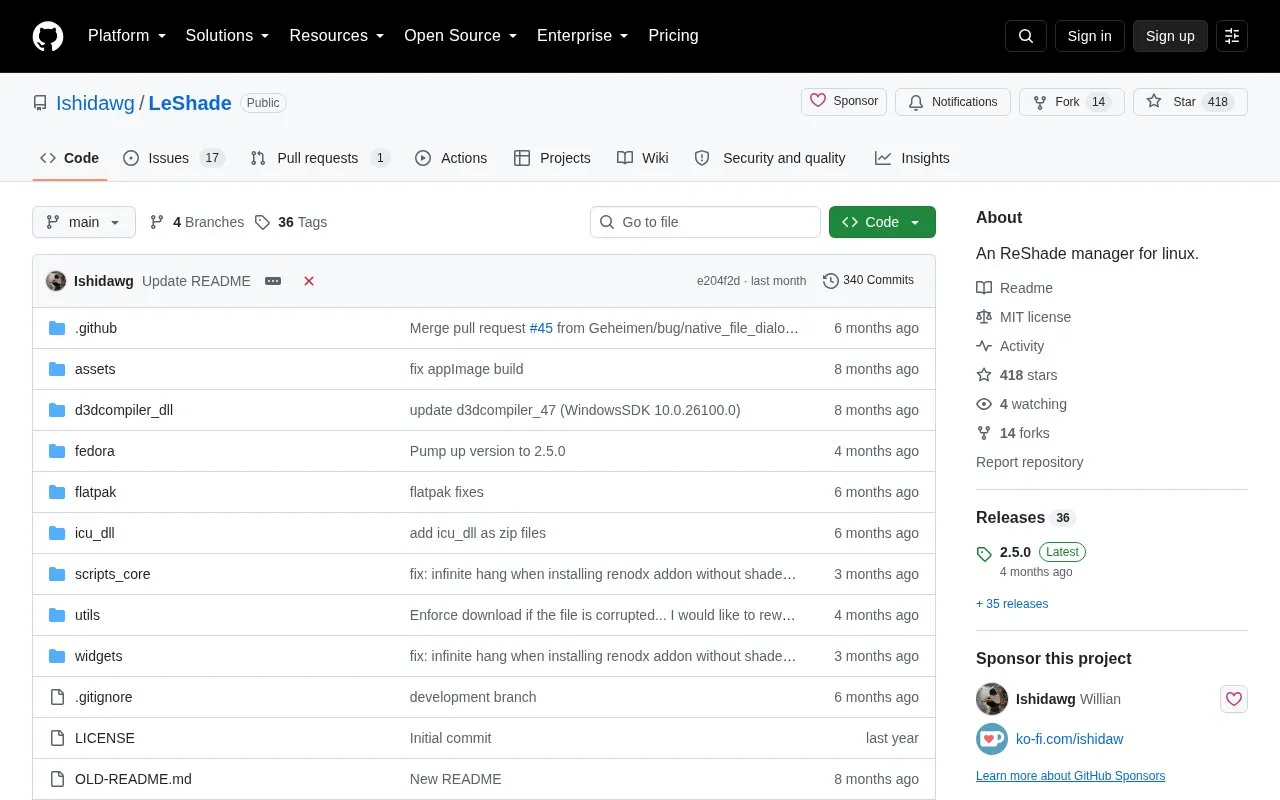This screenshot has height=800, width=1280.
Task: Open the main branch dropdown
Action: point(84,222)
